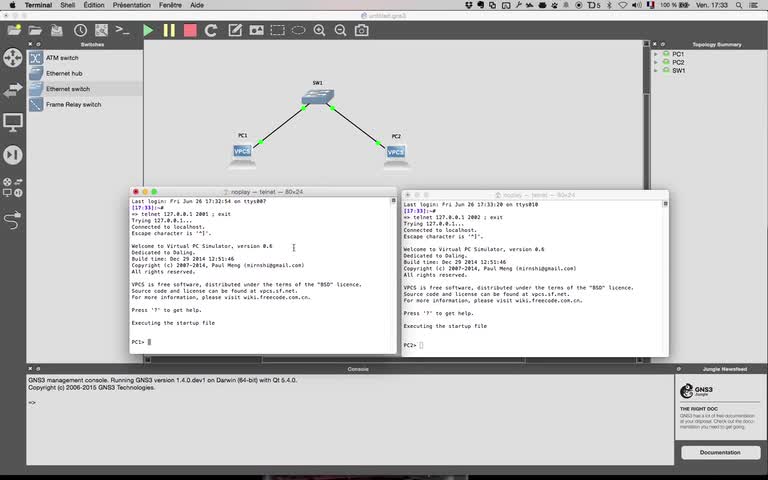Screen dimensions: 768x480
Task: Select the draw ellipse tool
Action: pos(298,30)
